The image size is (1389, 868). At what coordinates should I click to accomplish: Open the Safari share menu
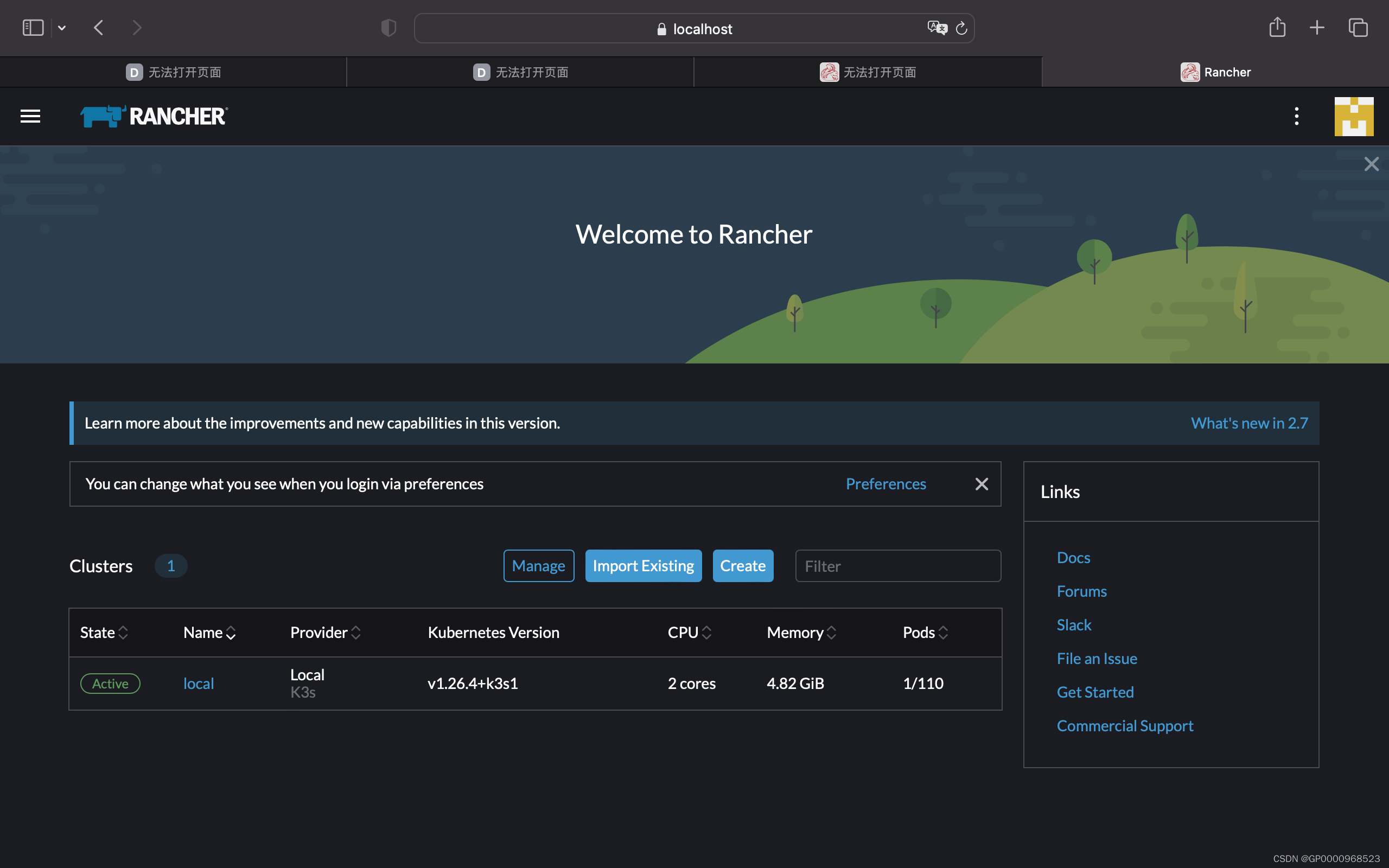(1277, 27)
